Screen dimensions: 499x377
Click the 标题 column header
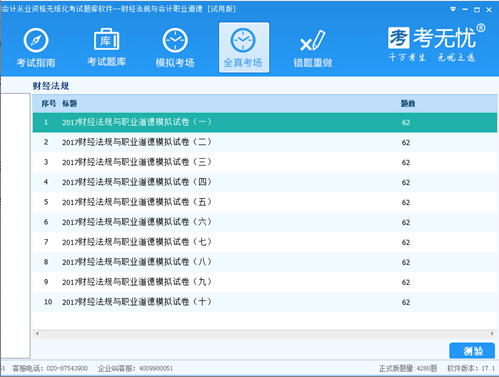[x=70, y=104]
